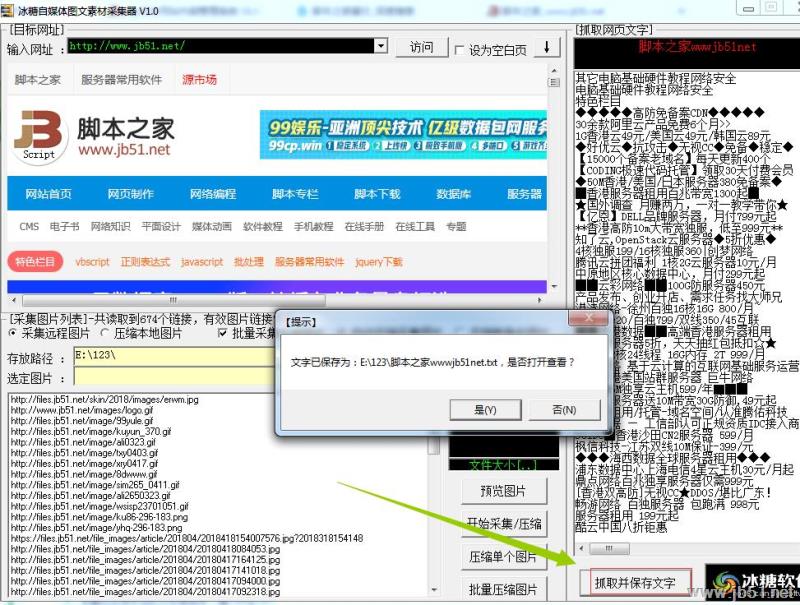This screenshot has height=605, width=800.
Task: Click 是(Y) to open saved file
Action: [x=485, y=410]
